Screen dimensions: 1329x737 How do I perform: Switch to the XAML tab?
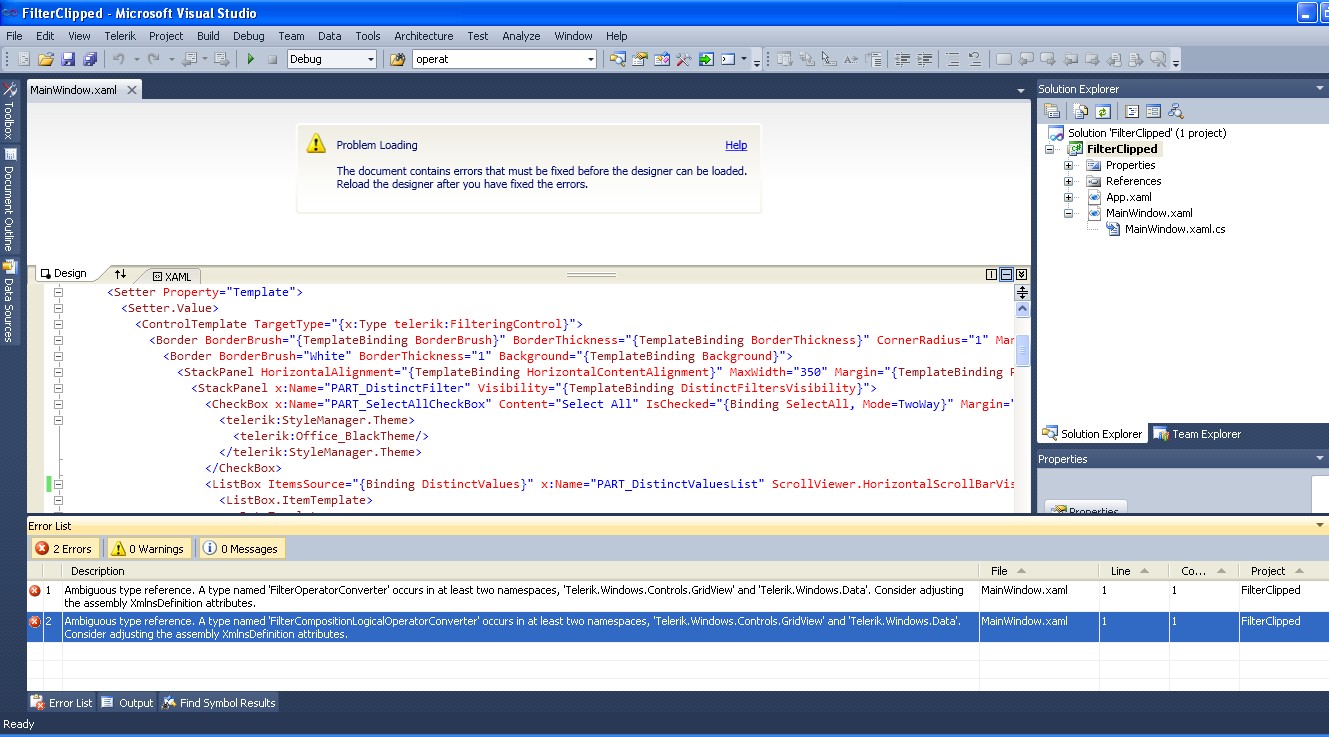click(x=171, y=276)
